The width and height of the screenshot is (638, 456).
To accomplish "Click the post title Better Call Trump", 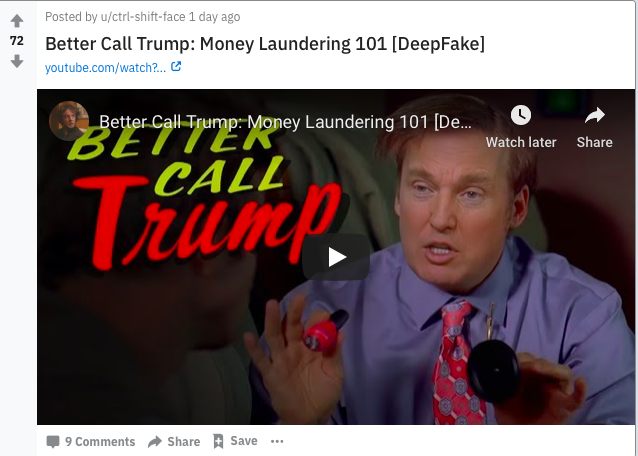I will [x=265, y=44].
